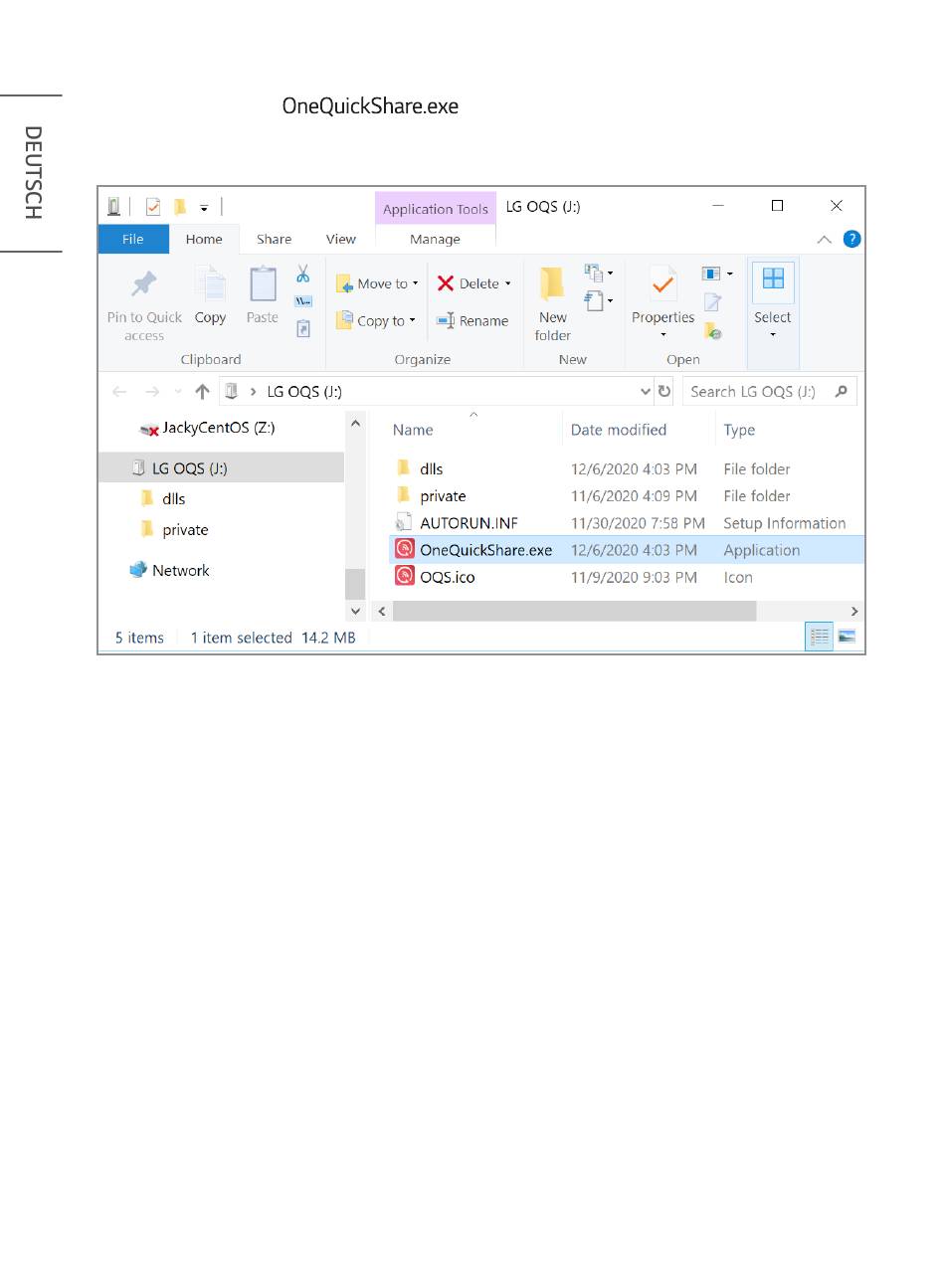Open the File tab
The width and height of the screenshot is (945, 1288).
[133, 240]
